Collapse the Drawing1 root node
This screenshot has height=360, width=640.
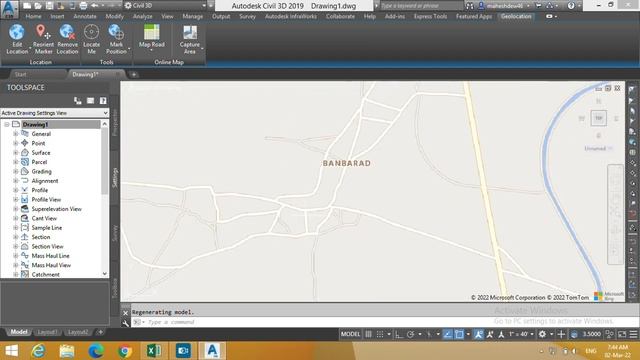coord(7,124)
